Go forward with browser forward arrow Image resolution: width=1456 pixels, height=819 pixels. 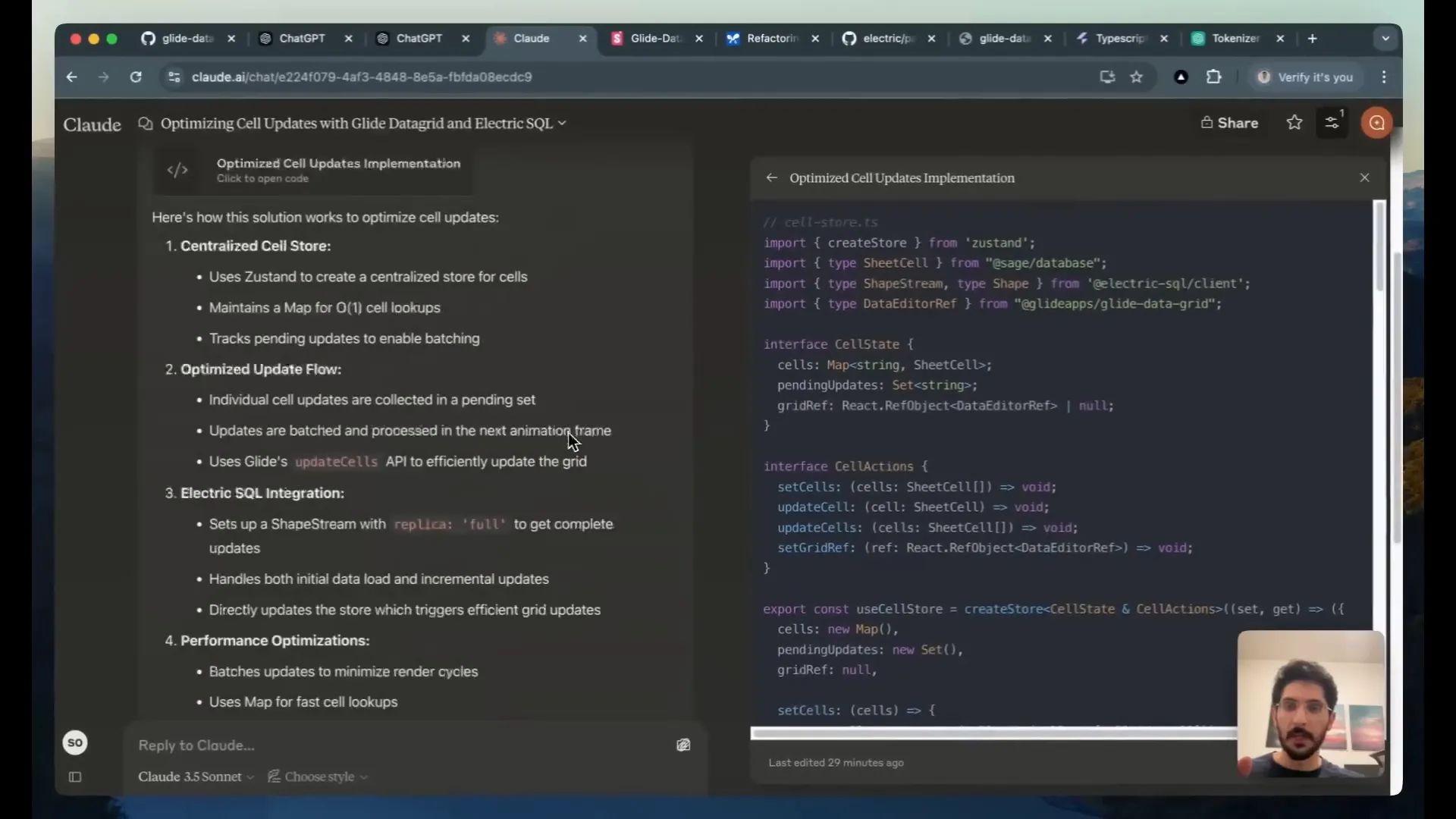click(104, 77)
